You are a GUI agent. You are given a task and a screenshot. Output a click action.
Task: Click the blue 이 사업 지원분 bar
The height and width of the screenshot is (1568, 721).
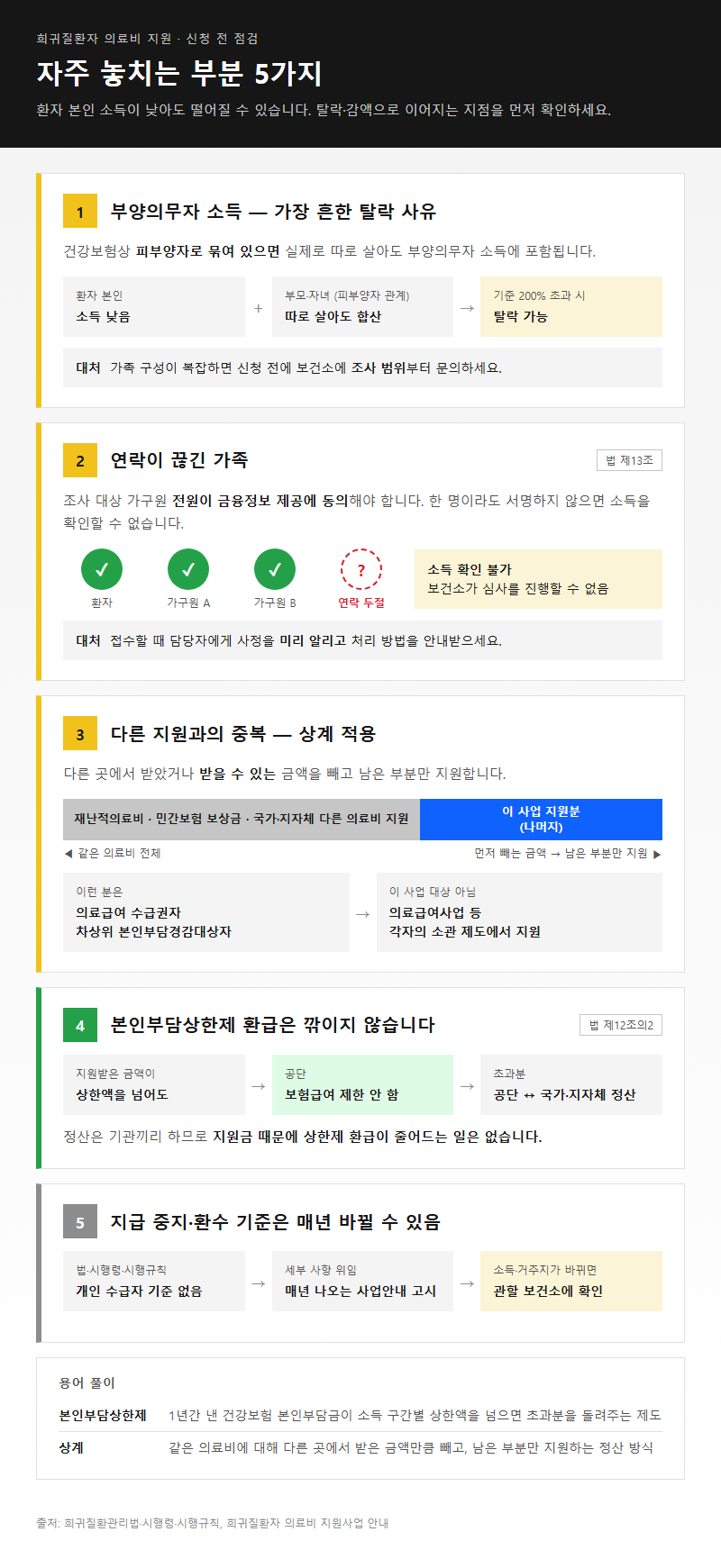pos(541,820)
